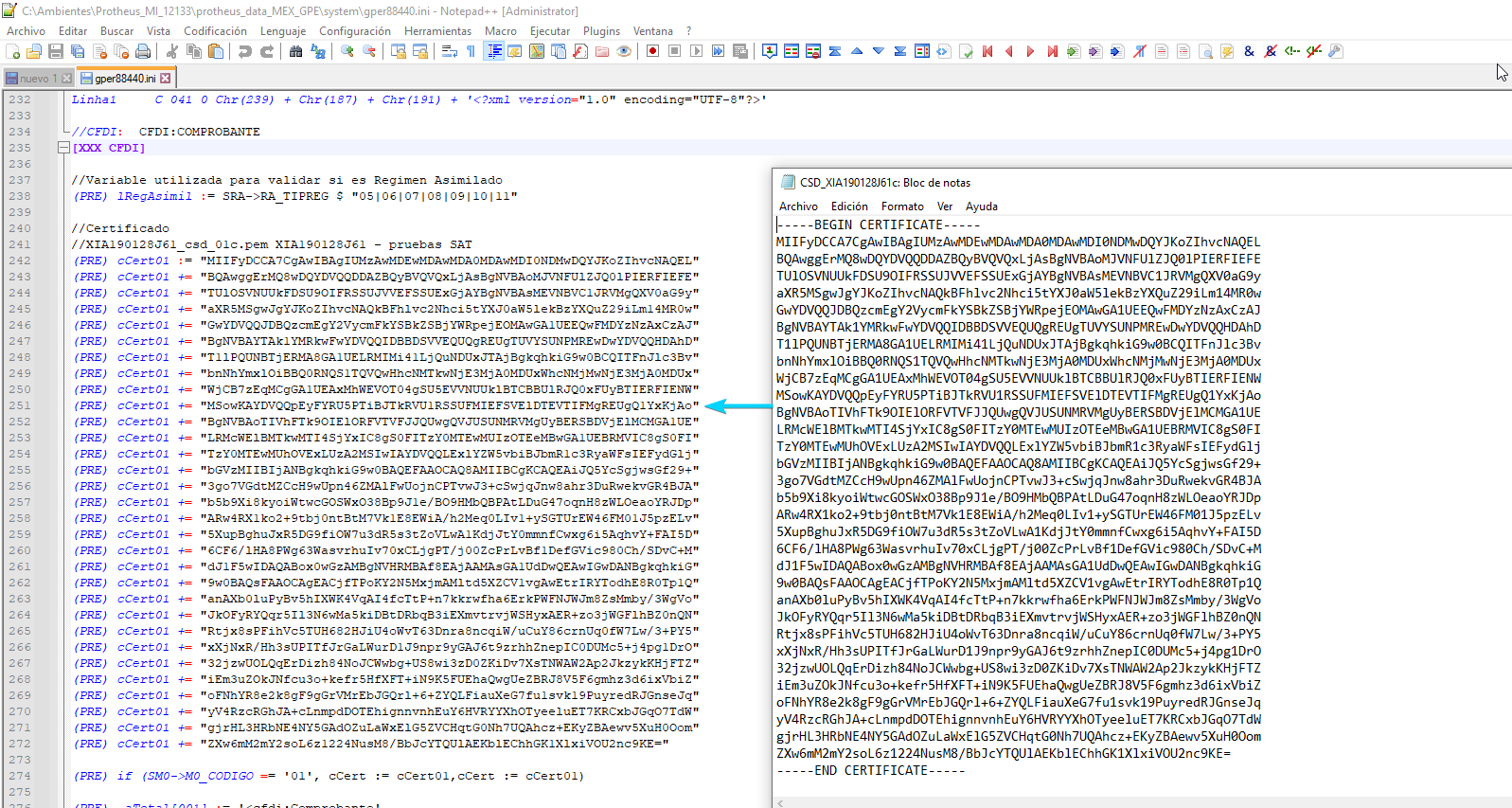Toggle file monitoring with the eye icon
Image resolution: width=1512 pixels, height=808 pixels.
624,51
